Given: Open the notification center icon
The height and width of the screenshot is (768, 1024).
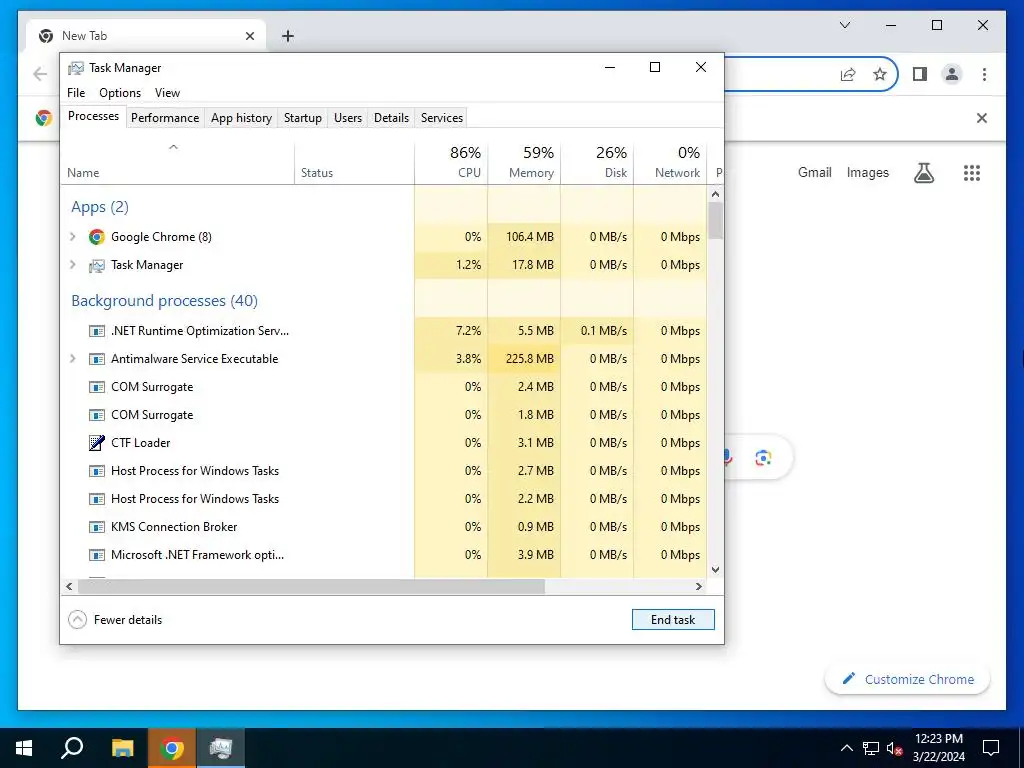Looking at the screenshot, I should 991,748.
